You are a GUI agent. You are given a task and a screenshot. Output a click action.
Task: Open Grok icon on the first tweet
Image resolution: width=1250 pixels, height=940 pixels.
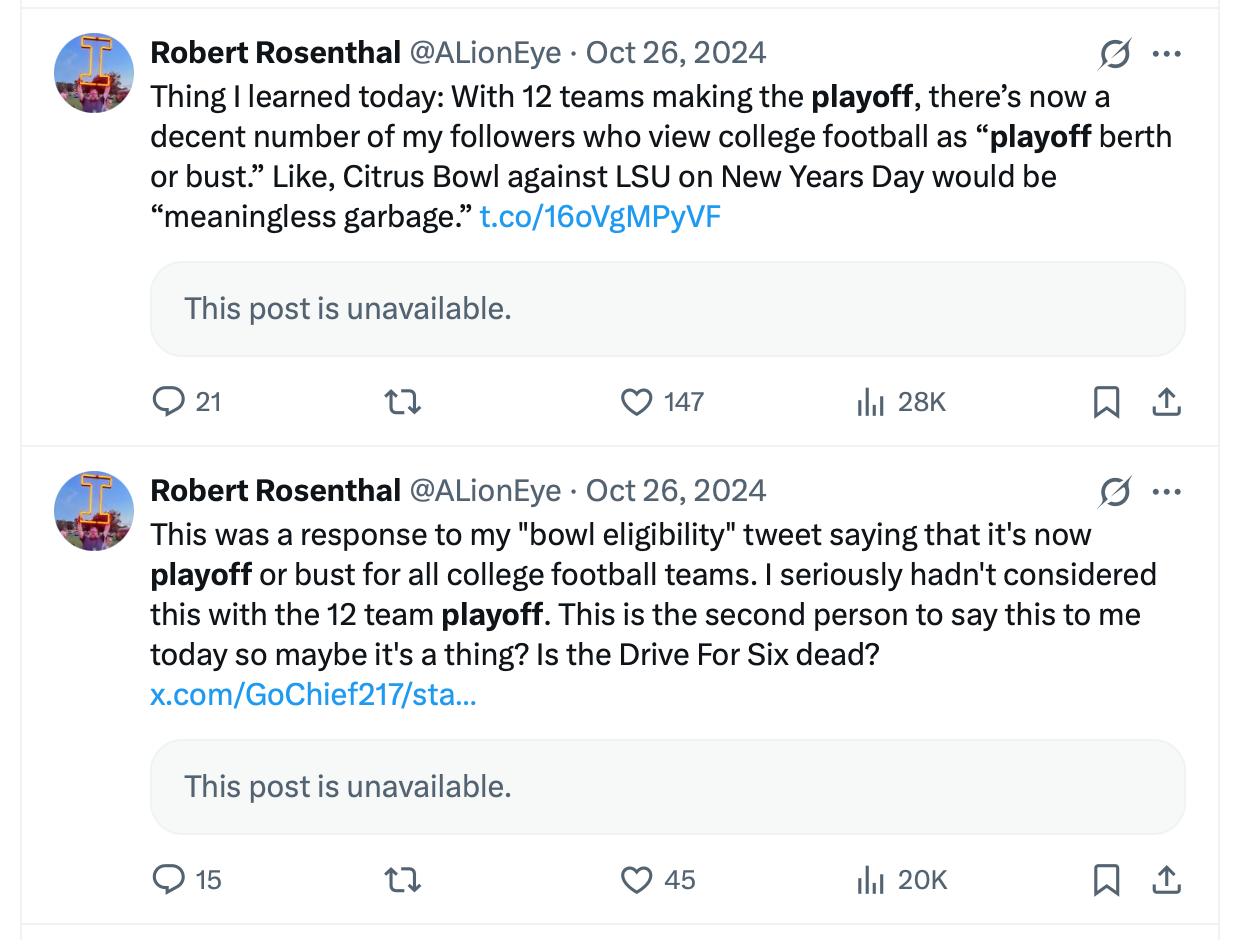click(x=1114, y=53)
